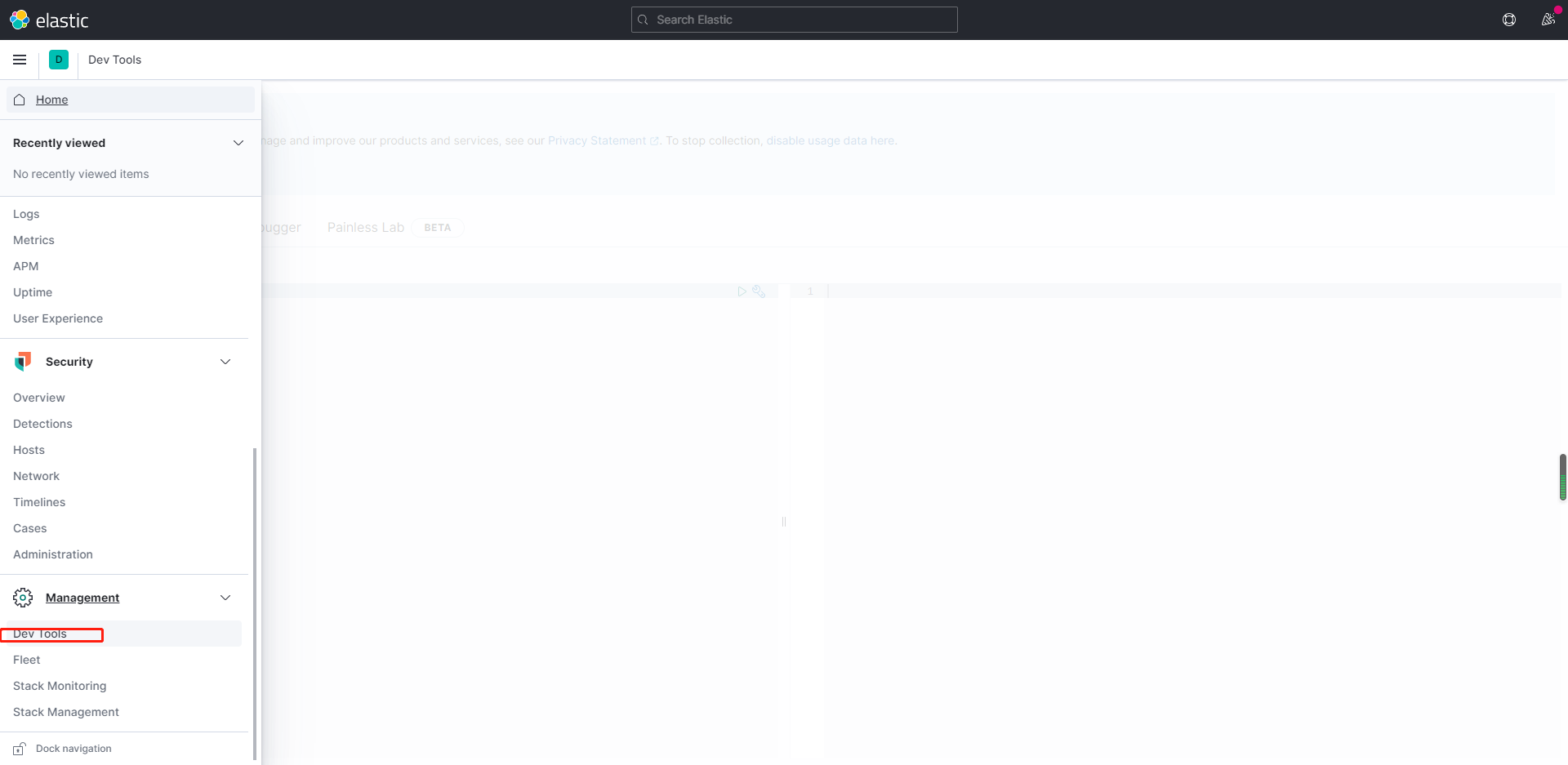
Task: Open the help menu icon
Action: [1509, 20]
